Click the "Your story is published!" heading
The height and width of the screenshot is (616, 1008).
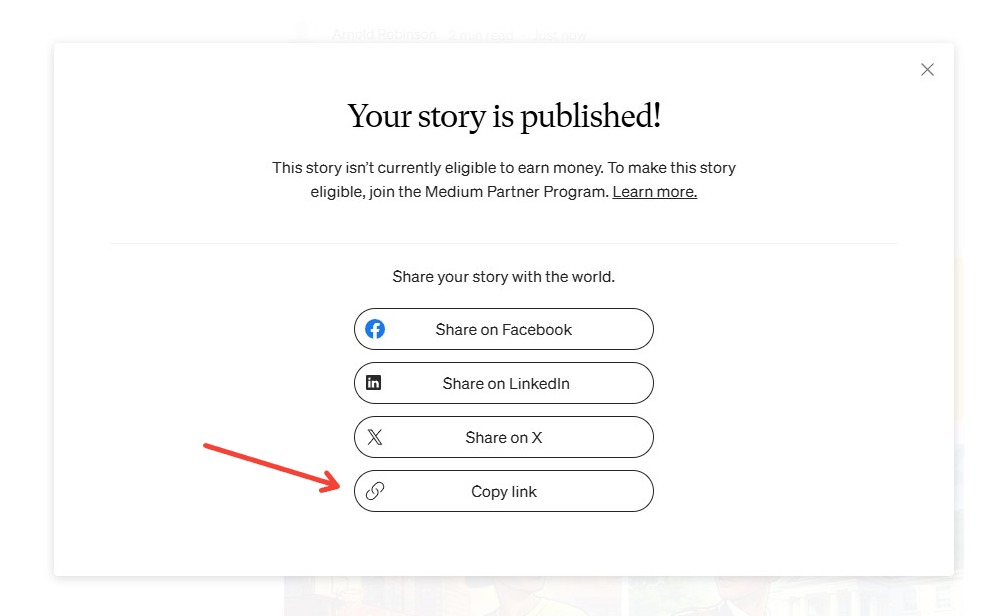pyautogui.click(x=504, y=116)
